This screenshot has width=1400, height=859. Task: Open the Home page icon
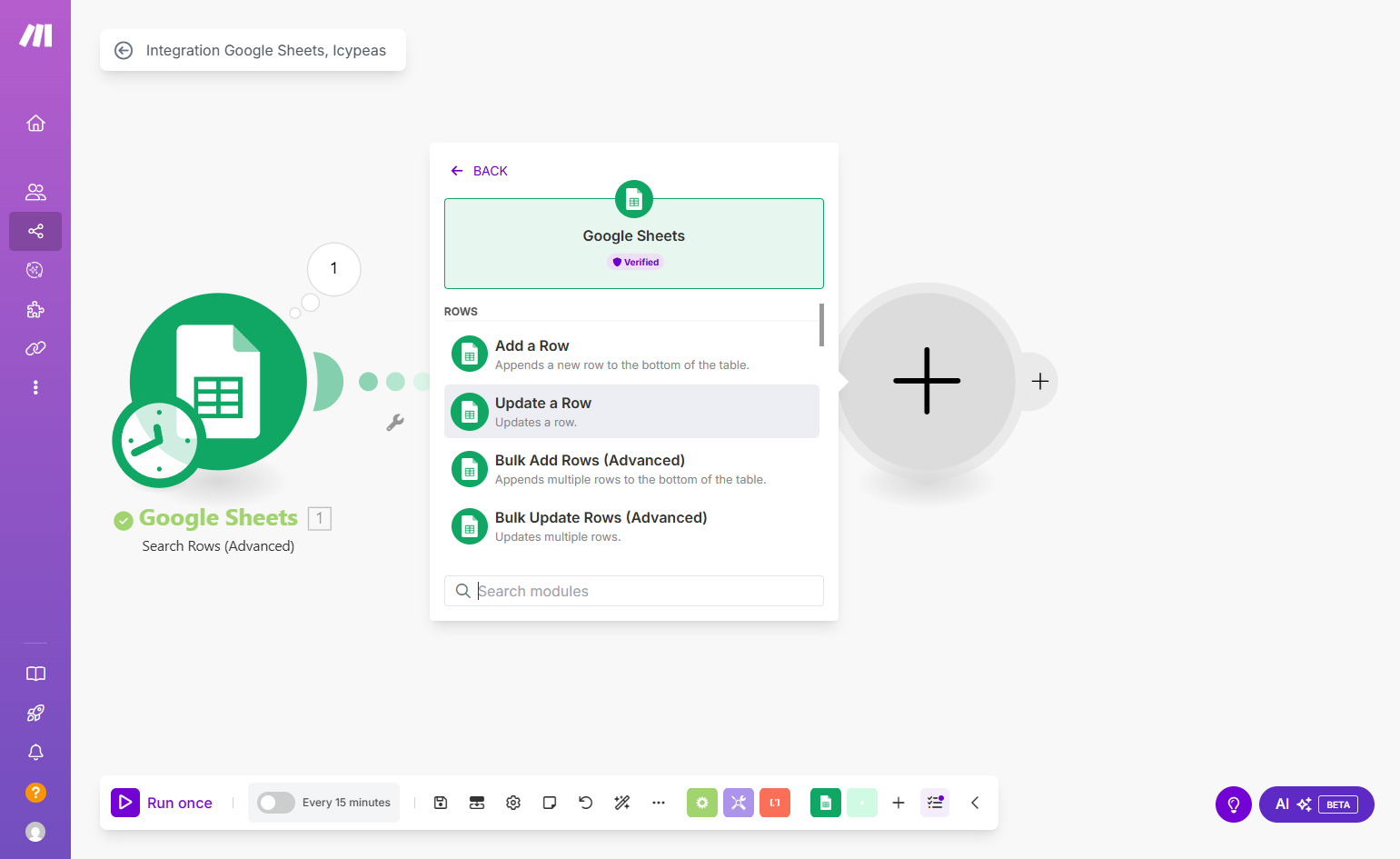(x=35, y=123)
